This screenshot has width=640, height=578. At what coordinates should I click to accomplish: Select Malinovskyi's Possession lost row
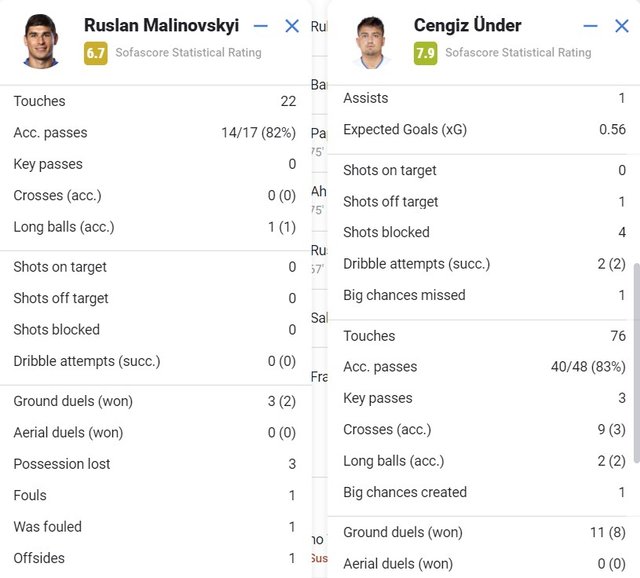tap(154, 464)
